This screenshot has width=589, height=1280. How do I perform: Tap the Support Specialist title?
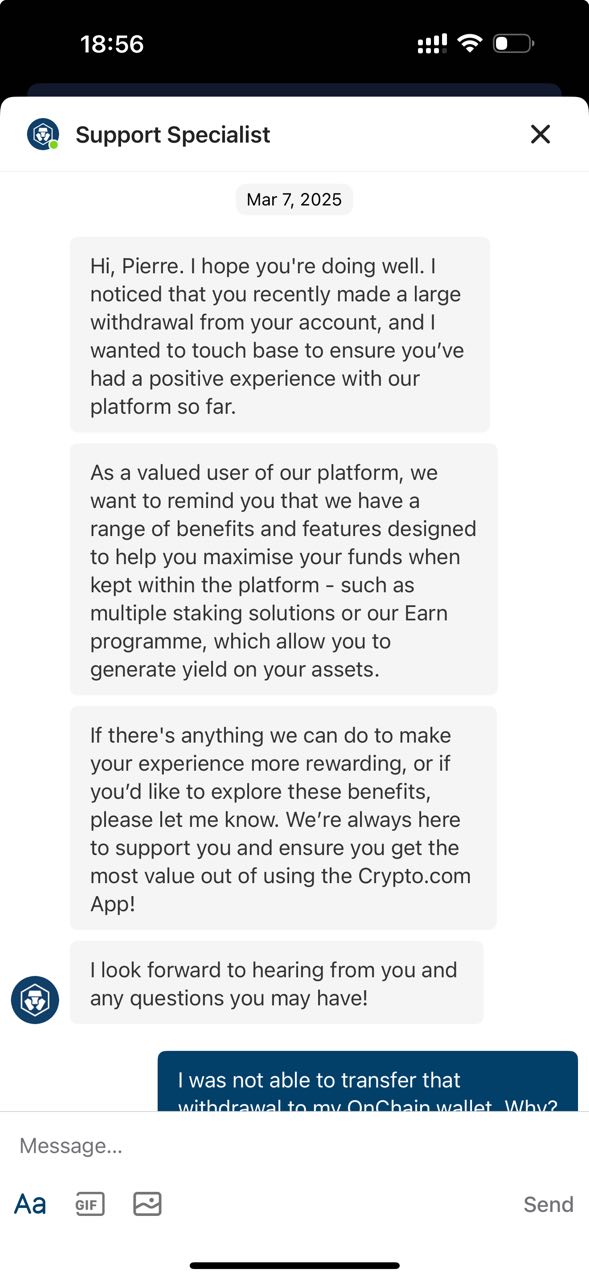coord(173,134)
